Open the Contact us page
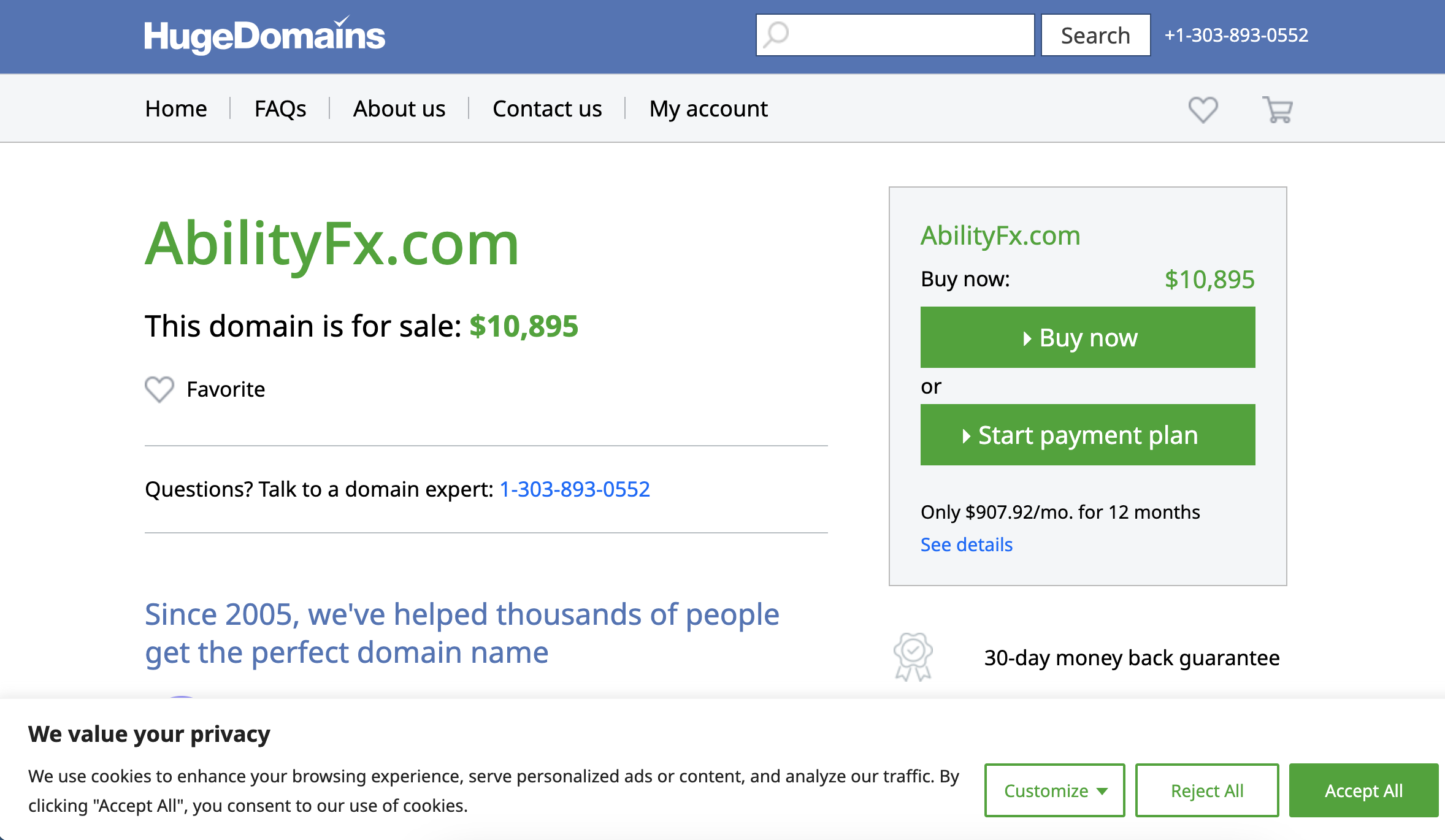Viewport: 1445px width, 840px height. [547, 109]
